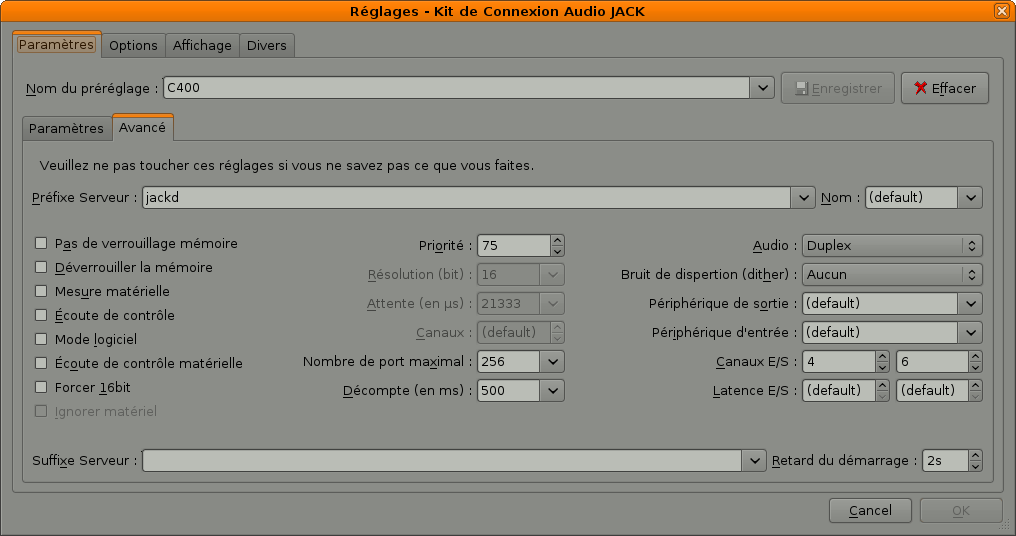Viewport: 1016px width, 536px height.
Task: Open the greyed Résolution (bit) dropdown
Action: tap(552, 275)
